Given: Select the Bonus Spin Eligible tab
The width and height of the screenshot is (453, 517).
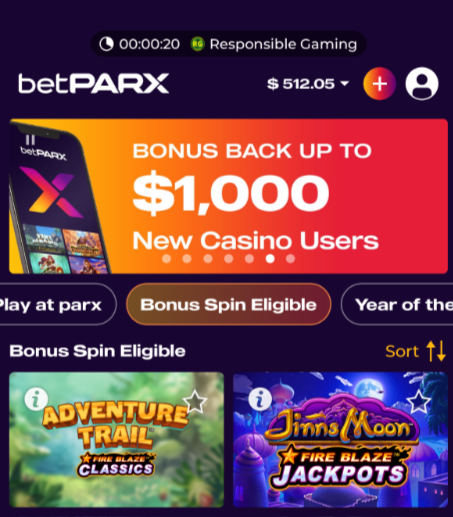Looking at the screenshot, I should pos(228,304).
